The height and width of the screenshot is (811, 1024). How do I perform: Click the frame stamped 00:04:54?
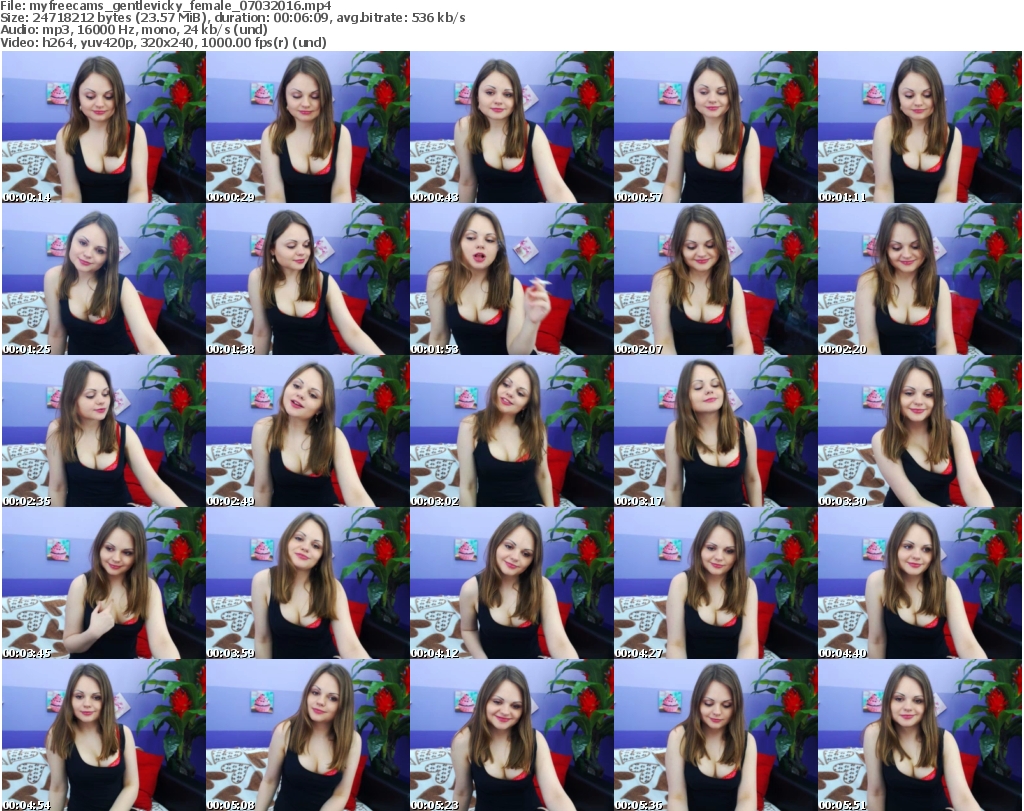click(x=104, y=735)
